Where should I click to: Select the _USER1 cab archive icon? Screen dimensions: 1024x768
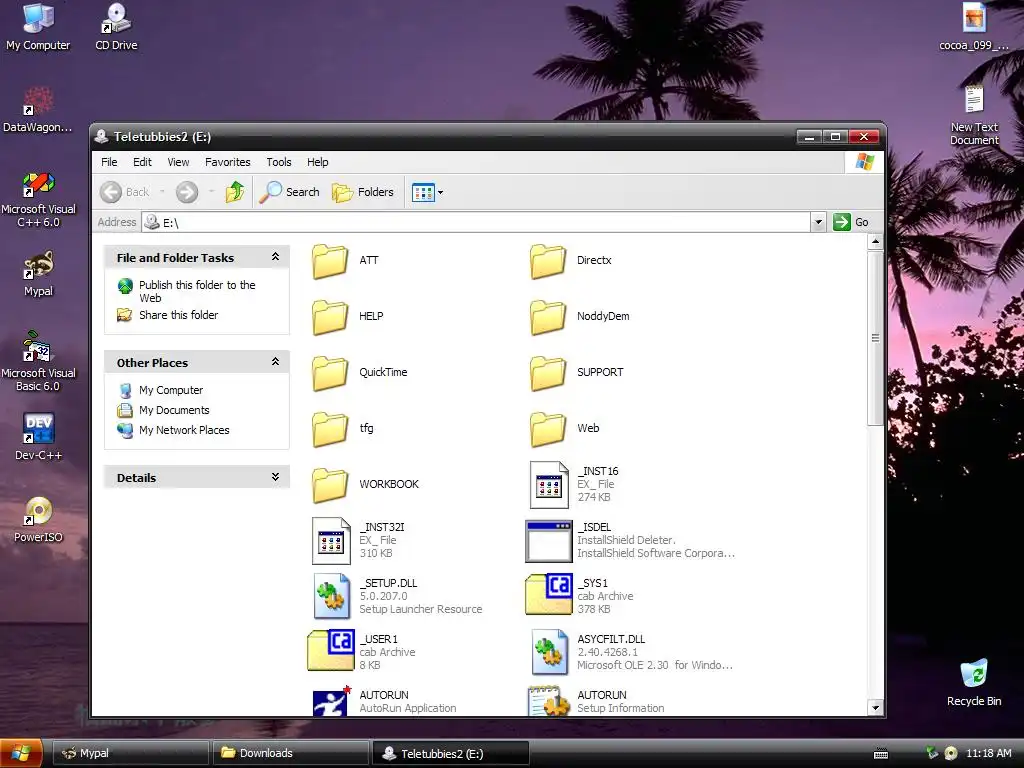point(331,650)
